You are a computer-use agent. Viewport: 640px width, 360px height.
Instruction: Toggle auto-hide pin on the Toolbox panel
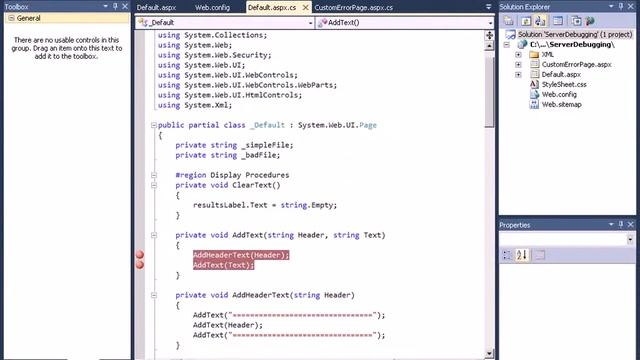tap(115, 7)
